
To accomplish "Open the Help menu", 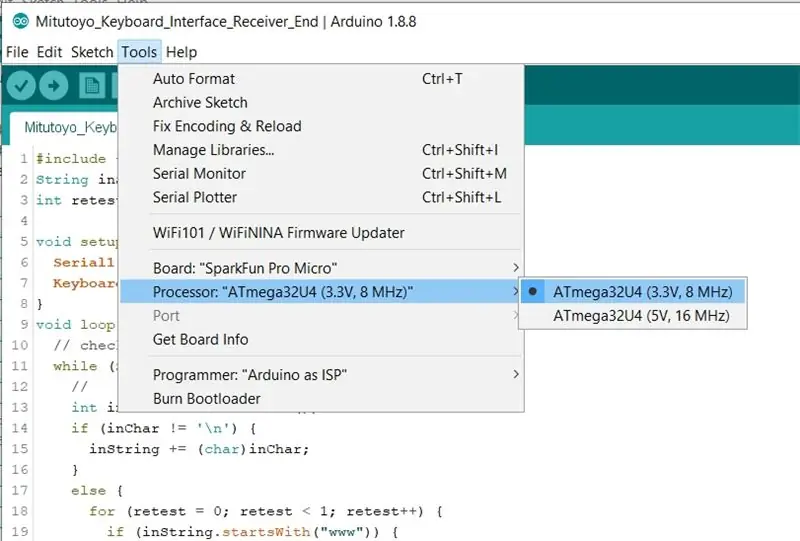I will (181, 52).
